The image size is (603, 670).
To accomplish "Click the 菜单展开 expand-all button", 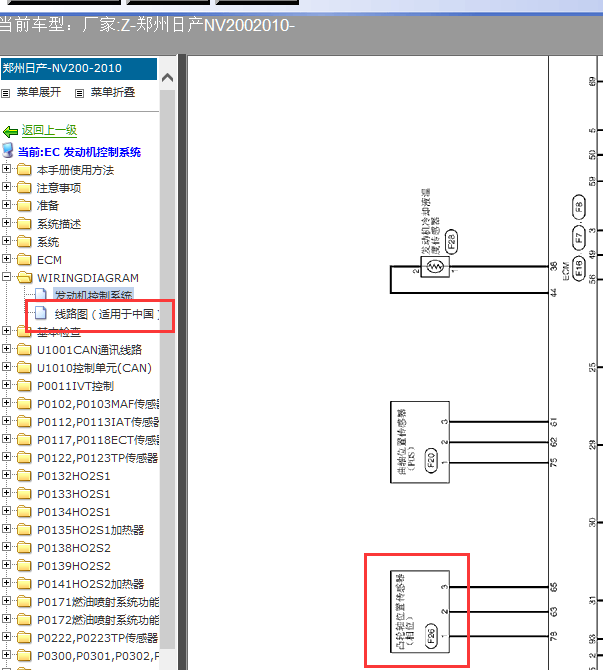I will pos(38,92).
